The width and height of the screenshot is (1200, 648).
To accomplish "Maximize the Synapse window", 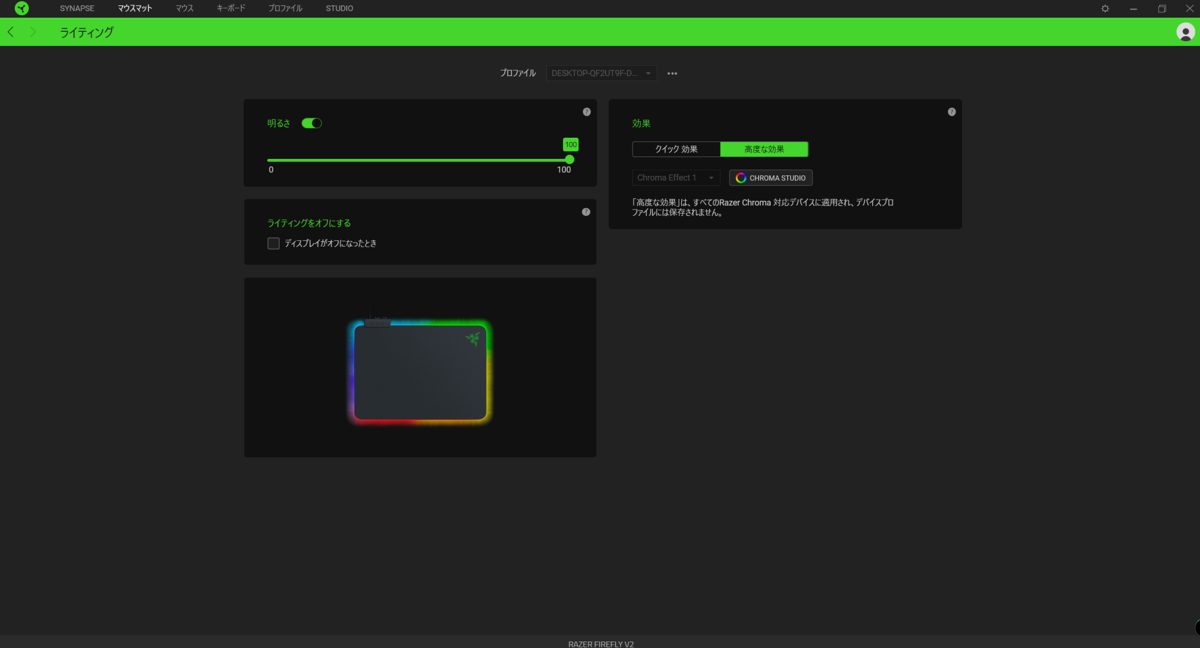I will 1162,8.
